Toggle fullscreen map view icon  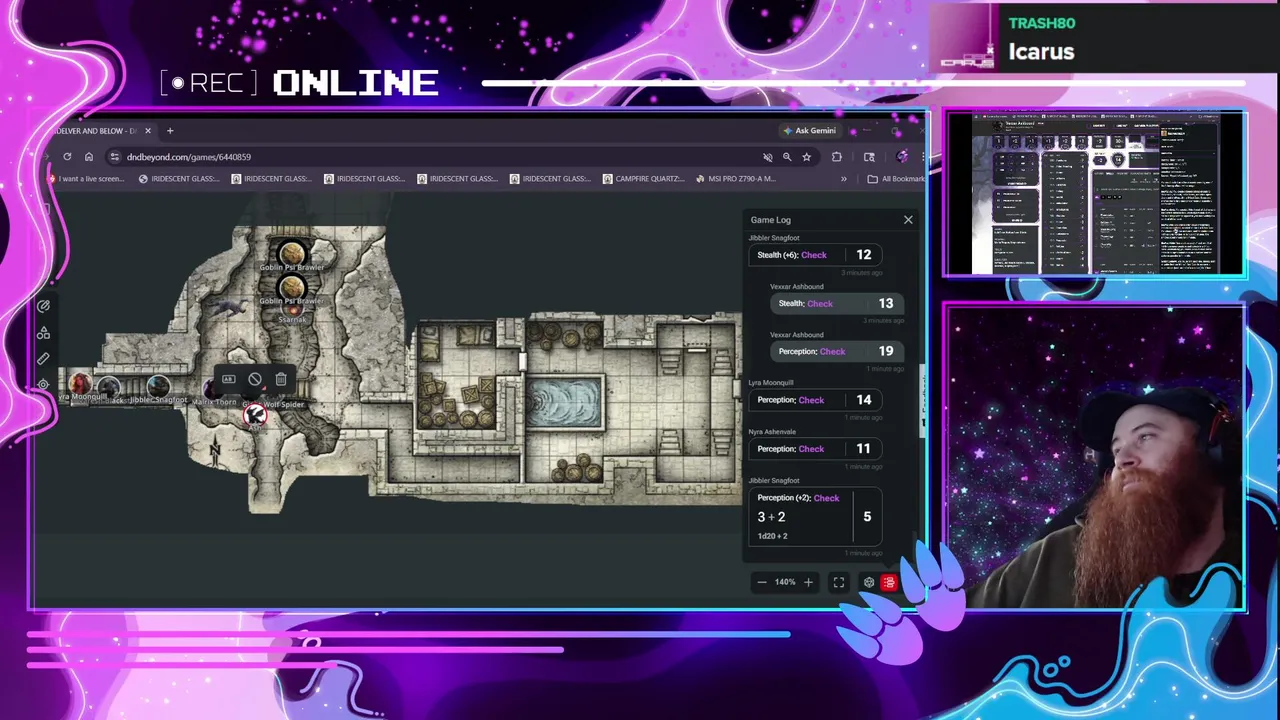tap(839, 582)
